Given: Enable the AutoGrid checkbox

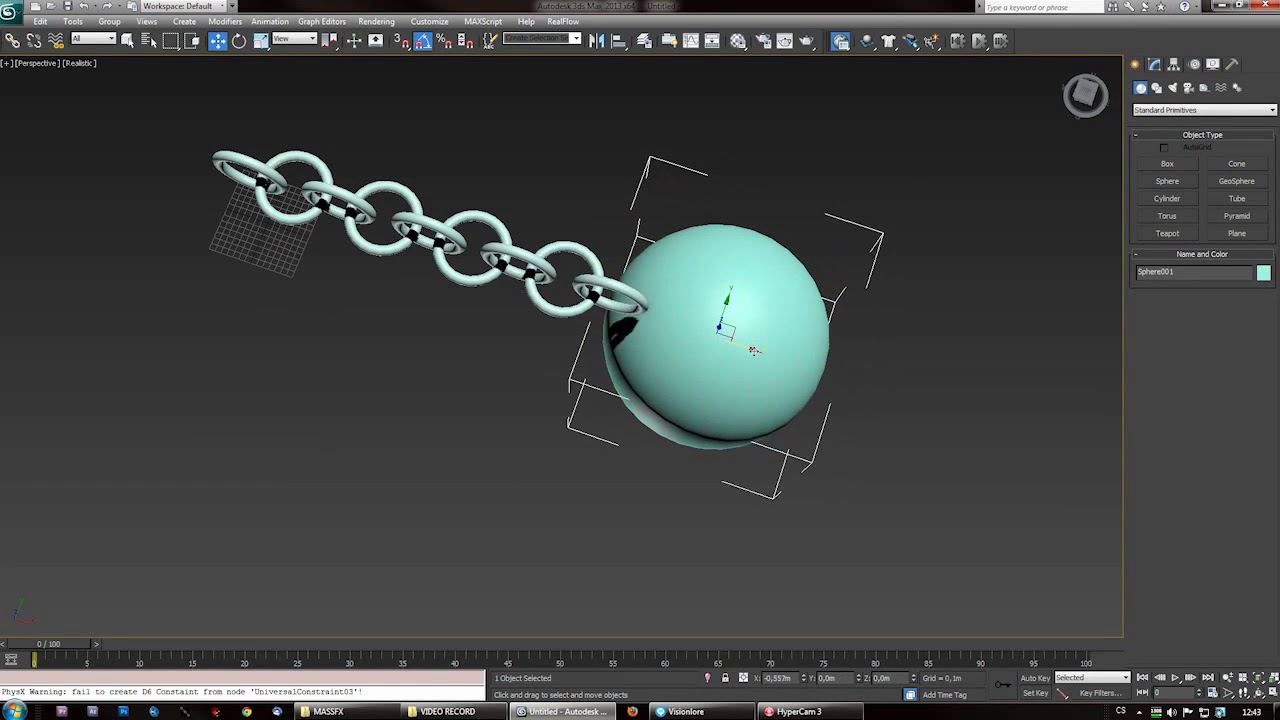Looking at the screenshot, I should tap(1164, 148).
